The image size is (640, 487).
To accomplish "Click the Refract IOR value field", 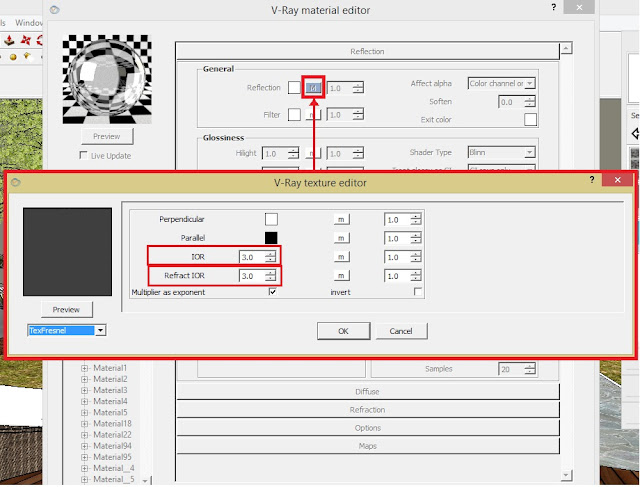I will 252,276.
